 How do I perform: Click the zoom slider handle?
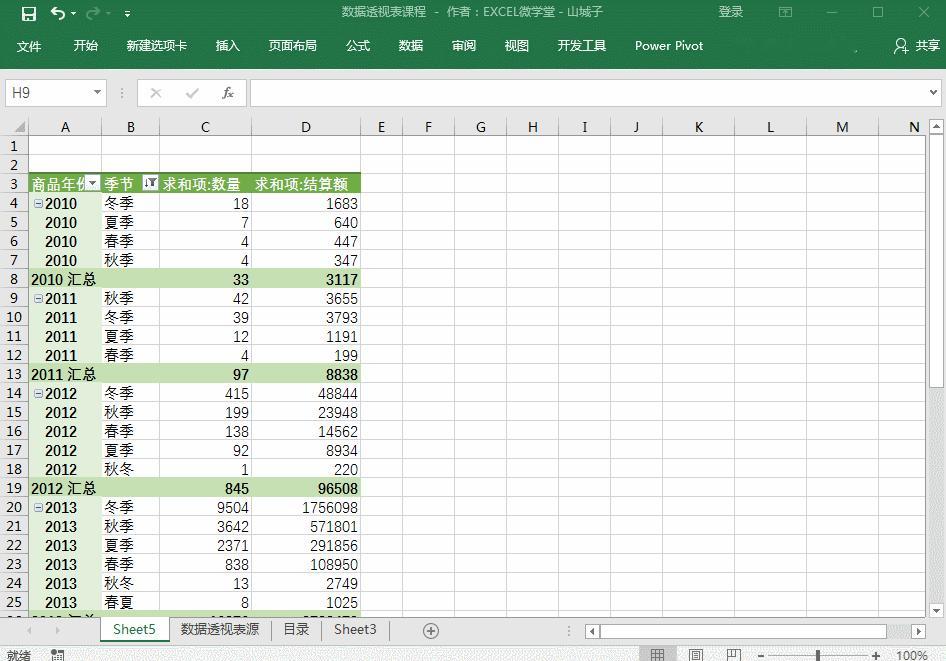tap(818, 655)
